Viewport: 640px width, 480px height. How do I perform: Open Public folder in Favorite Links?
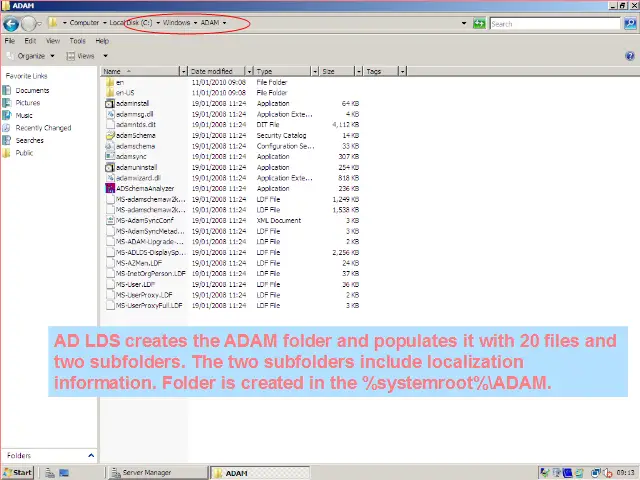[x=24, y=153]
